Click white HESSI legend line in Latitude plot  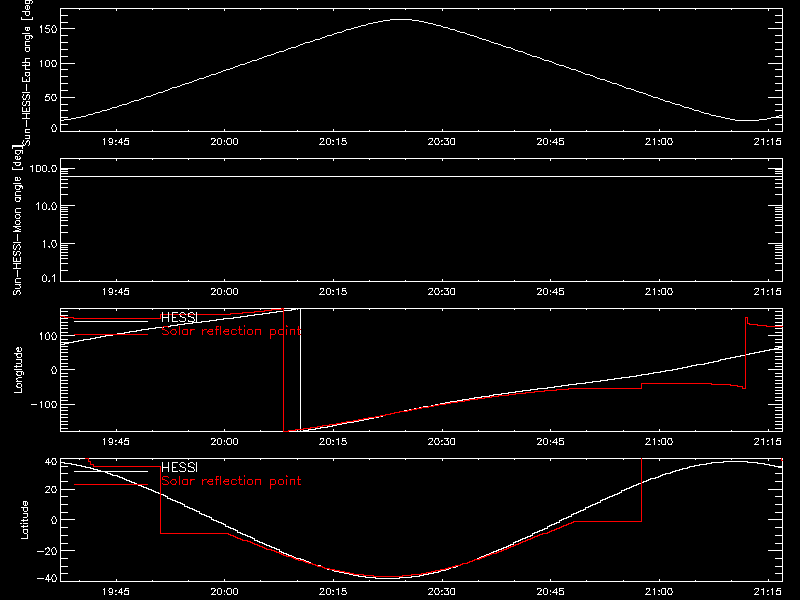point(111,471)
